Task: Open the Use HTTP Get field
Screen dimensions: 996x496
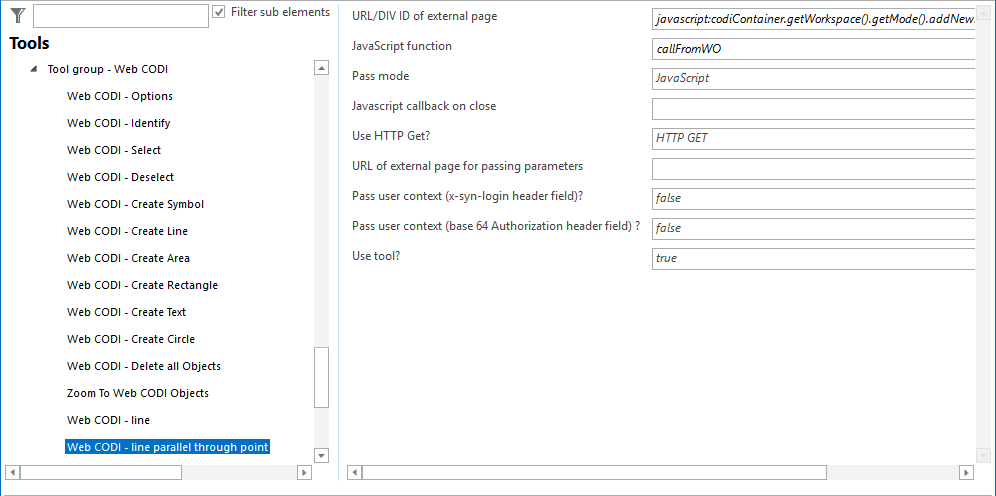Action: tap(813, 138)
